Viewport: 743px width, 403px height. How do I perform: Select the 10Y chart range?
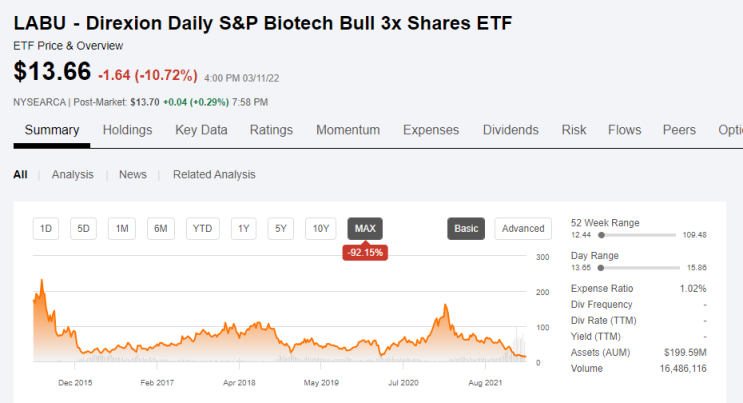pyautogui.click(x=321, y=229)
